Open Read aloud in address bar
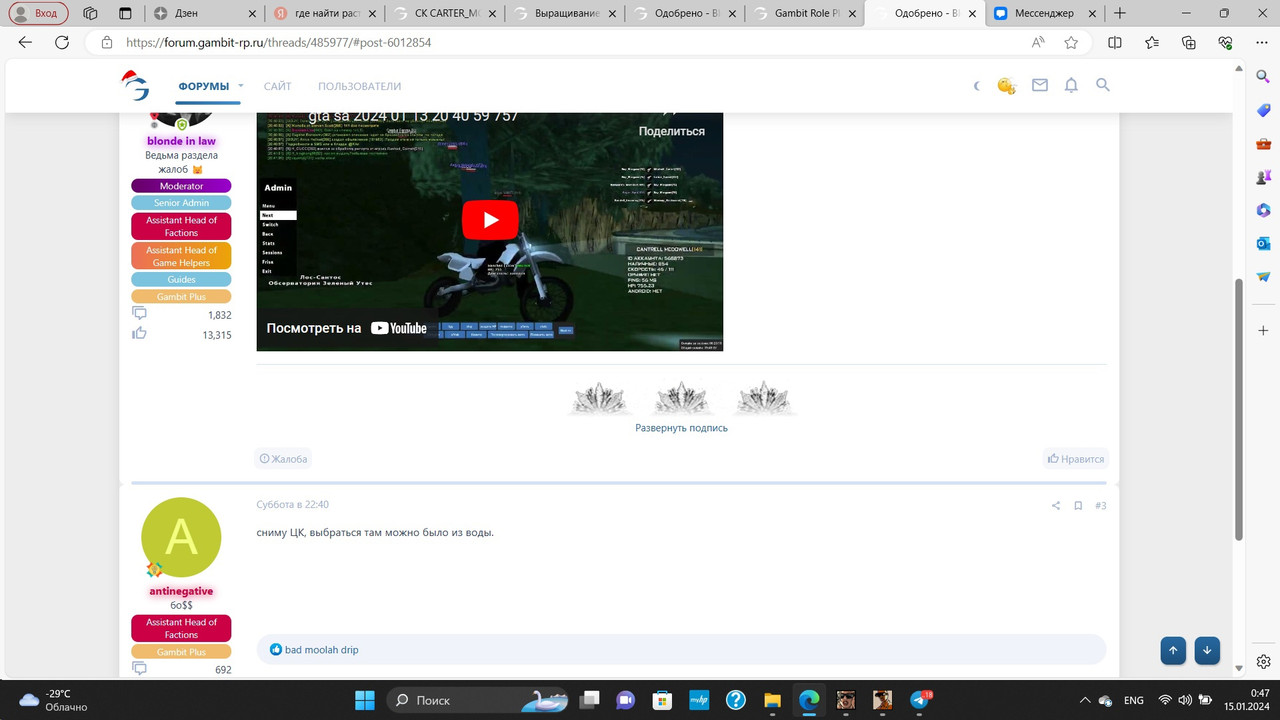The width and height of the screenshot is (1280, 720). click(1038, 43)
